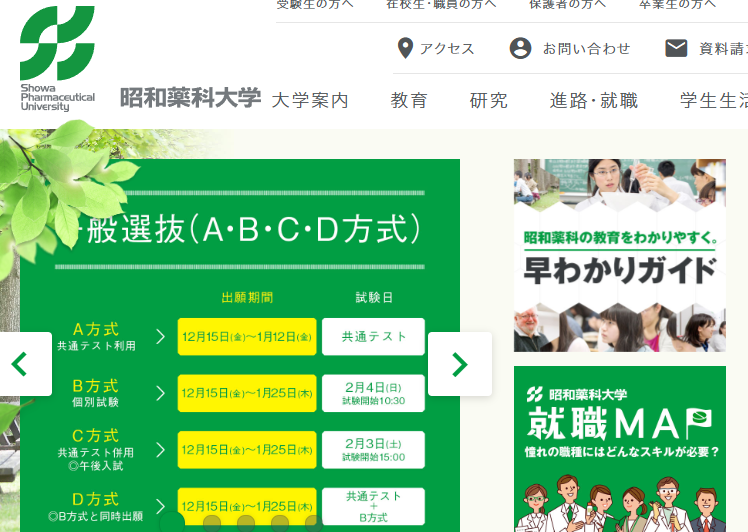The image size is (748, 532).
Task: Click D方式 B方式と同時出願 label
Action: pos(95,507)
